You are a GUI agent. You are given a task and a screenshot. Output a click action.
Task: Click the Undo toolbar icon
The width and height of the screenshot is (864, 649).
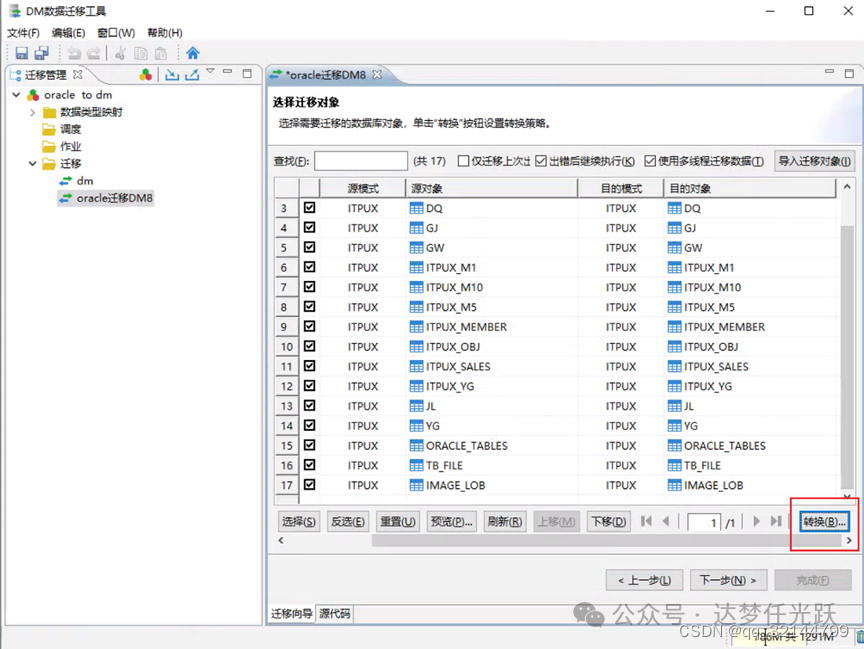(x=74, y=53)
